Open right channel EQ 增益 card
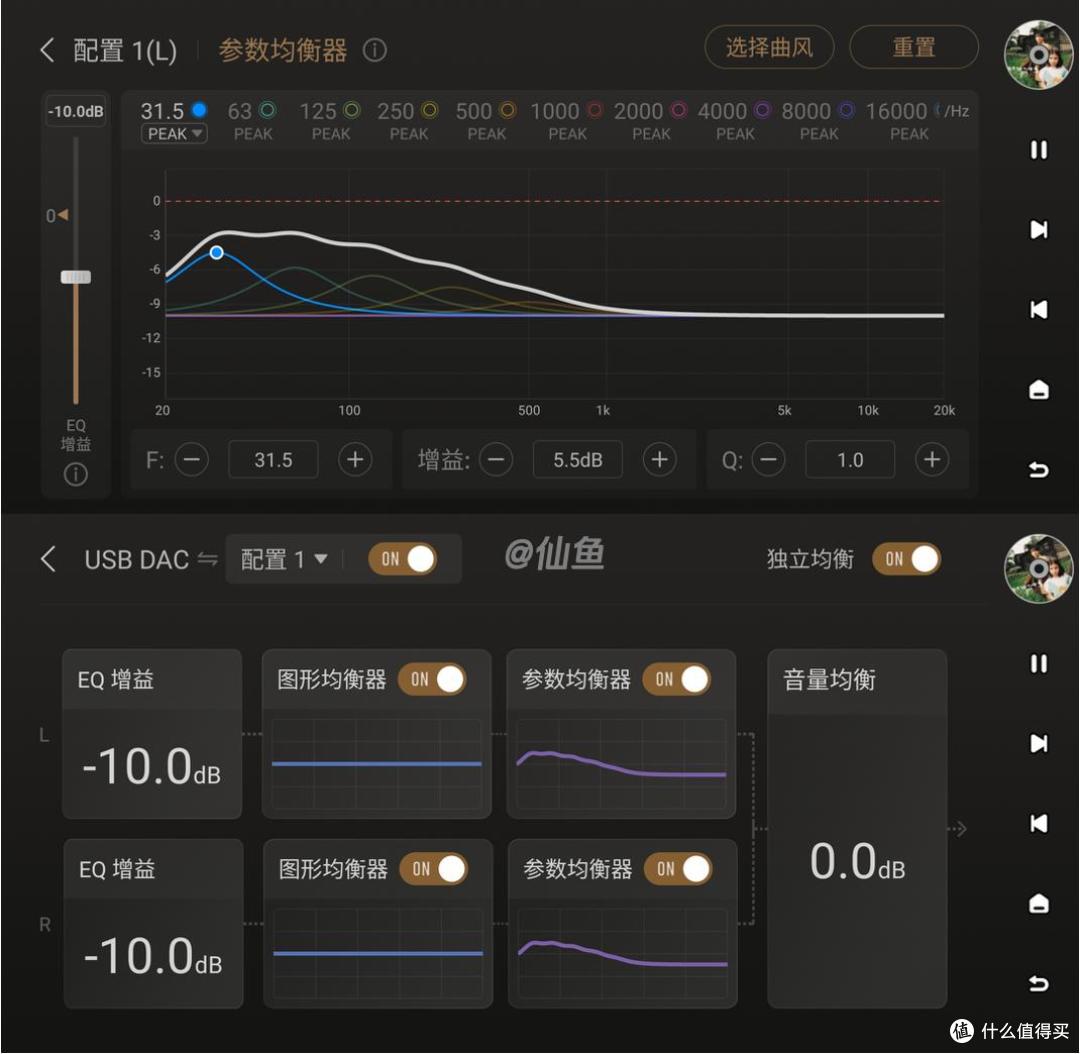The width and height of the screenshot is (1080, 1054). [x=154, y=923]
